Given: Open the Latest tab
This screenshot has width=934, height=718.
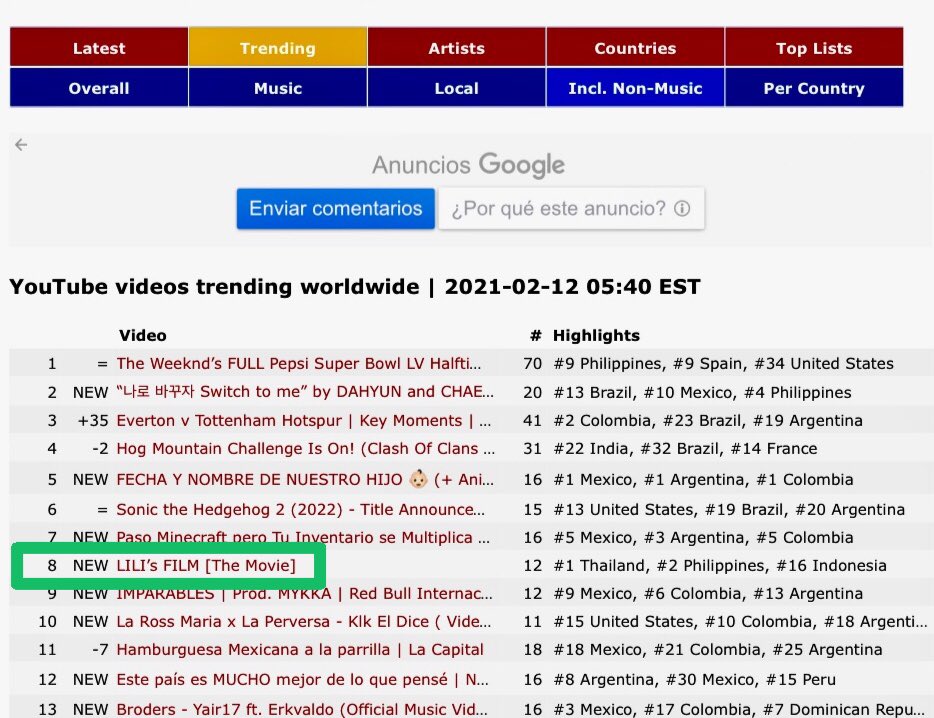Looking at the screenshot, I should 99,47.
